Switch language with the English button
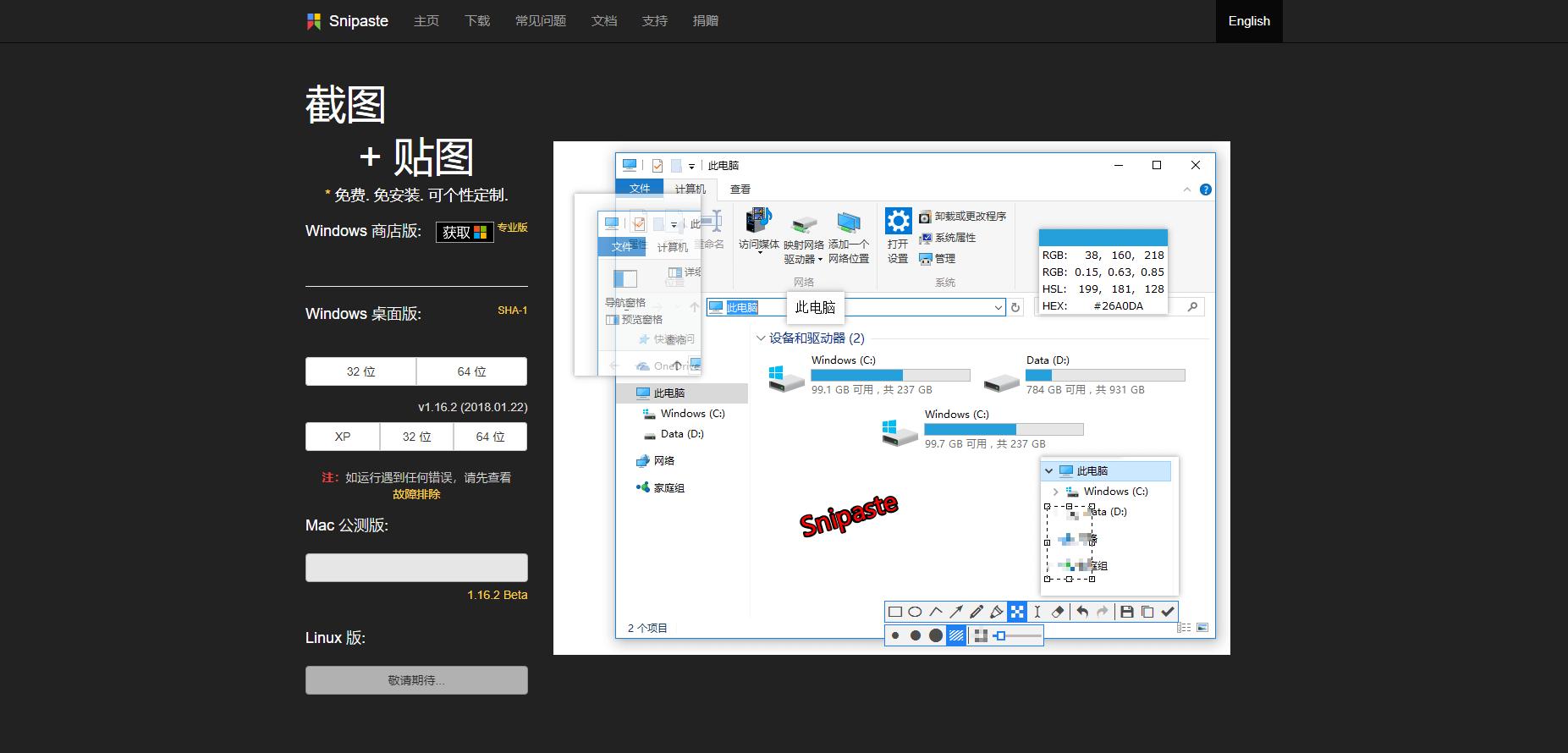The width and height of the screenshot is (1568, 753). click(1248, 21)
